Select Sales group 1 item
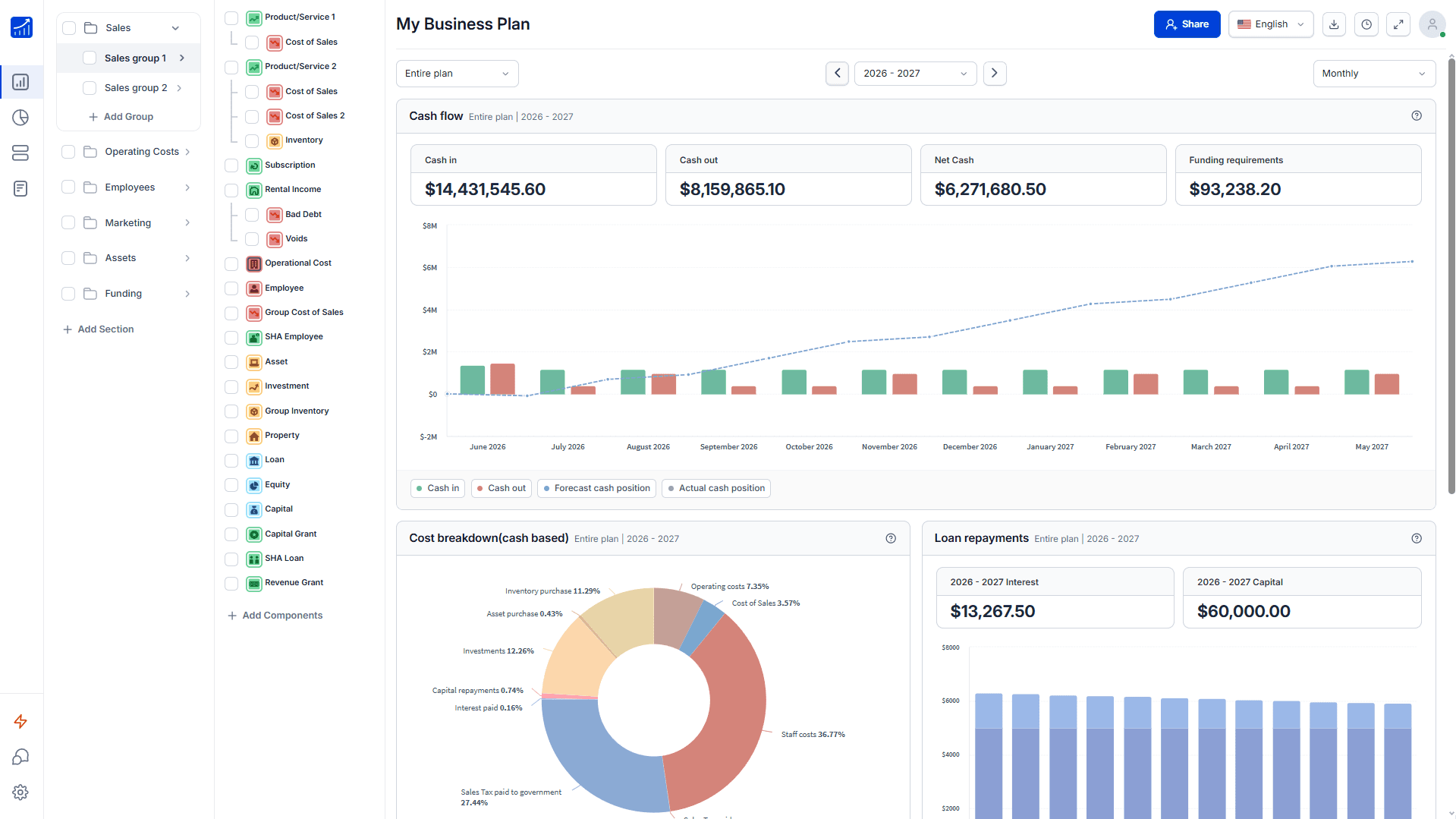 [x=129, y=58]
